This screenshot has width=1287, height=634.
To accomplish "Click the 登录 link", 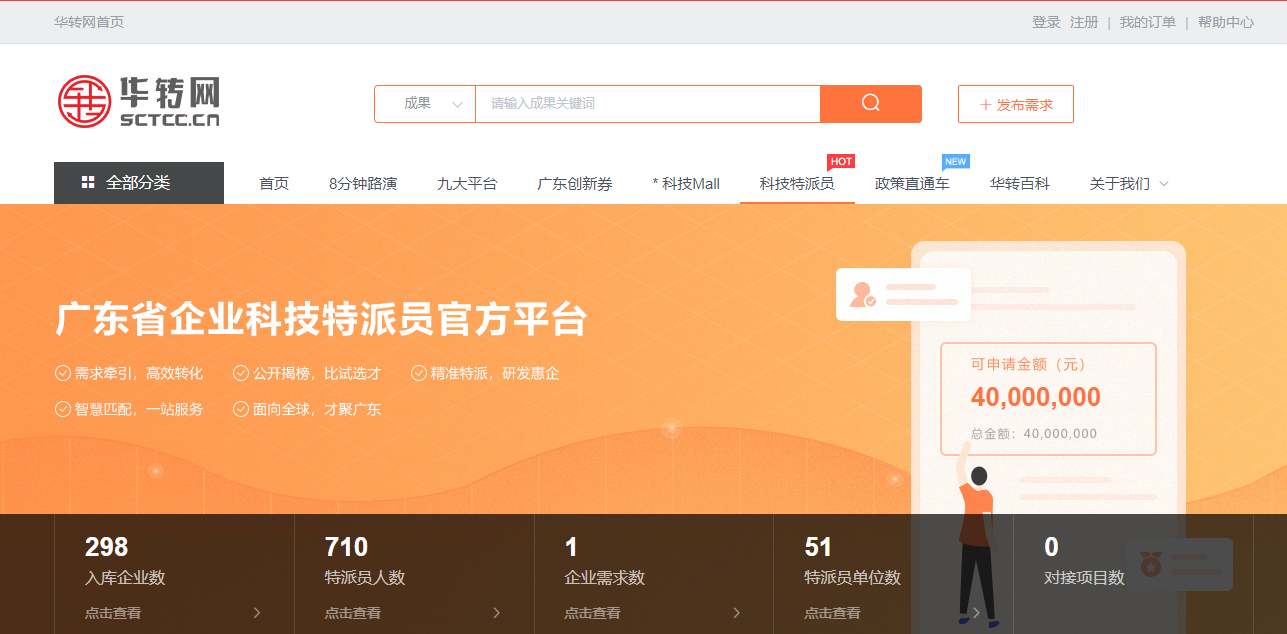I will click(1046, 22).
